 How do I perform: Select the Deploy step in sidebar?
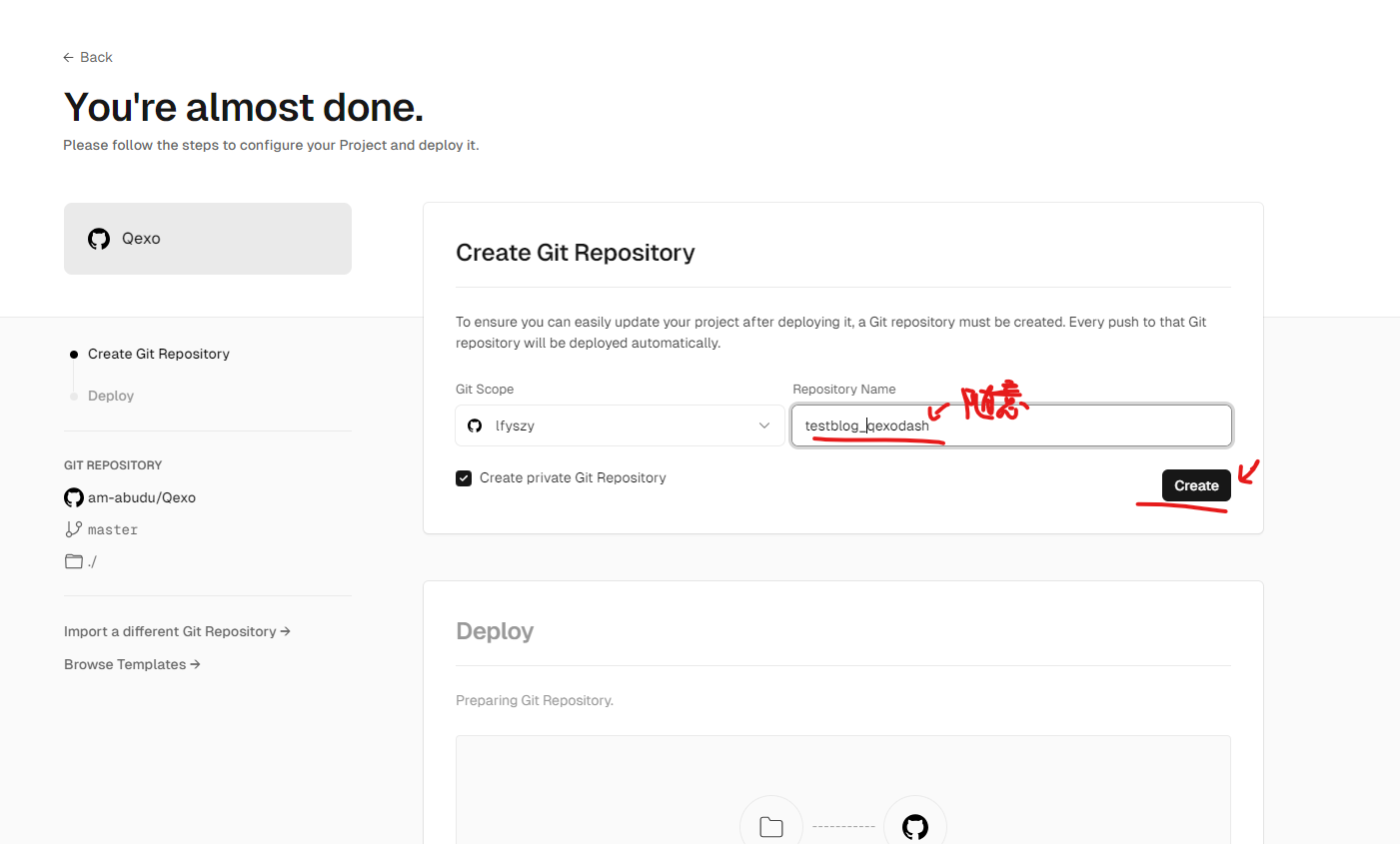(x=111, y=396)
